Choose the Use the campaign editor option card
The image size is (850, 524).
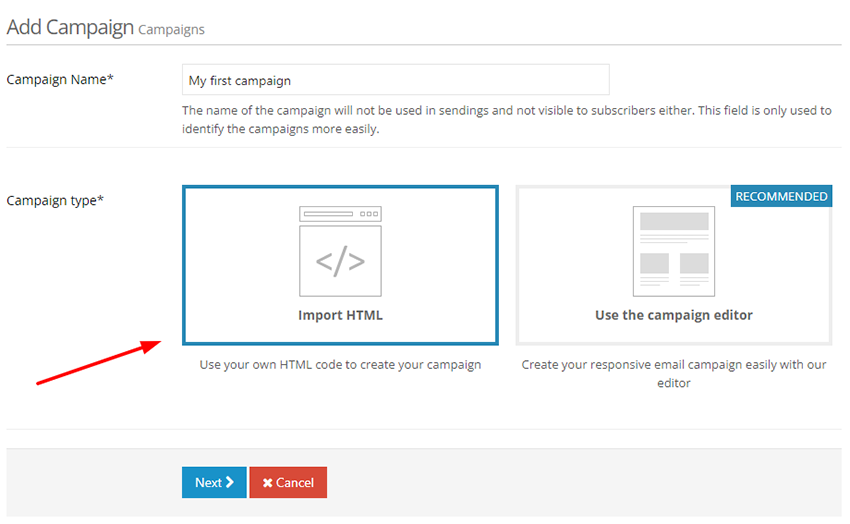pyautogui.click(x=673, y=265)
